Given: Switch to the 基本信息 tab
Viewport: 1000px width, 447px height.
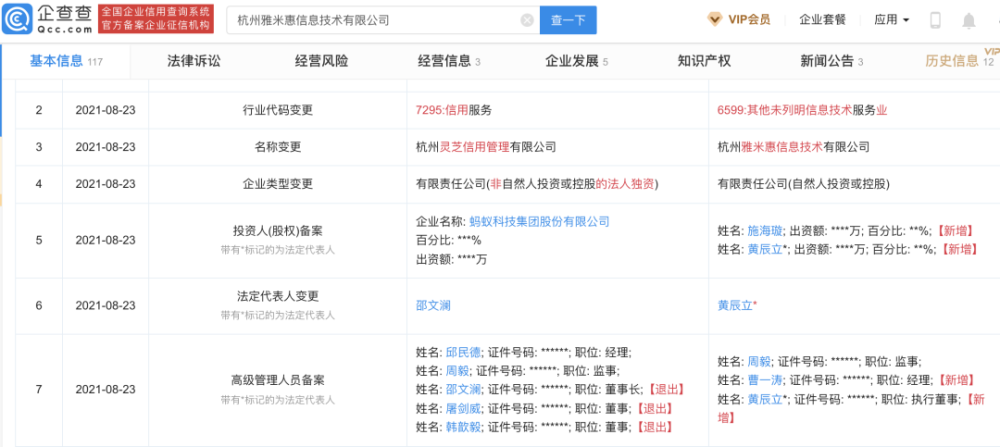Looking at the screenshot, I should point(66,61).
